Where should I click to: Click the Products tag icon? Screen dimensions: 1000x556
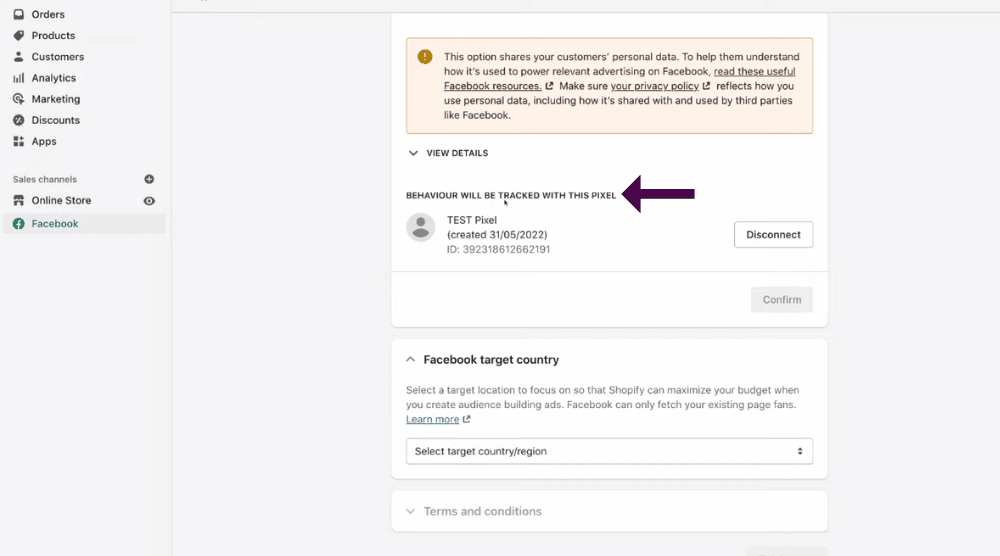coord(18,35)
